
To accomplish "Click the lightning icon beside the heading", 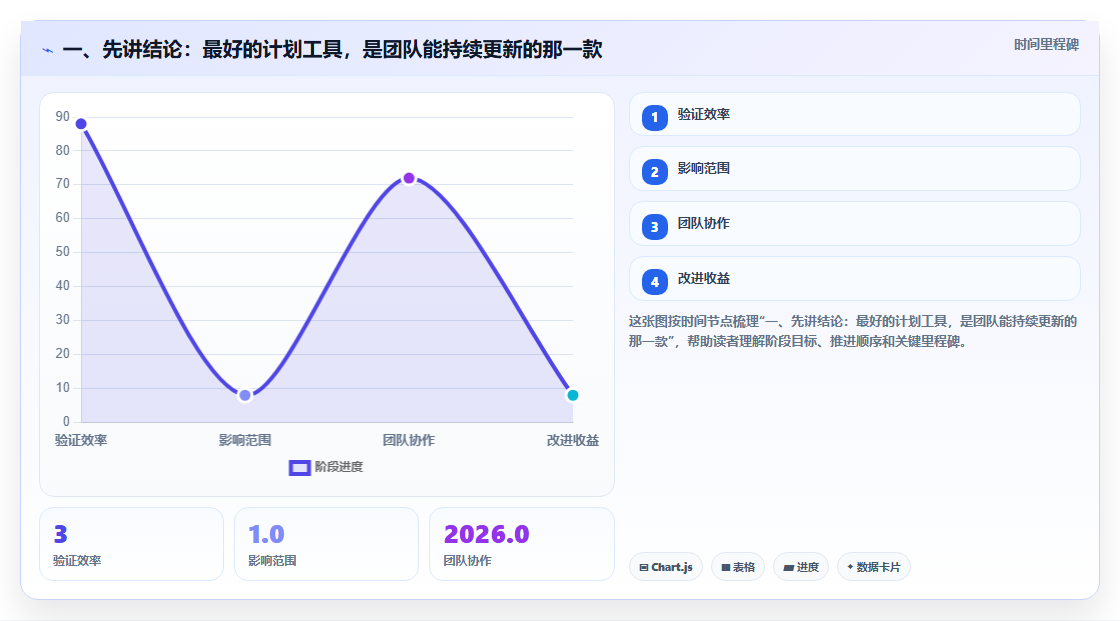I will (48, 50).
